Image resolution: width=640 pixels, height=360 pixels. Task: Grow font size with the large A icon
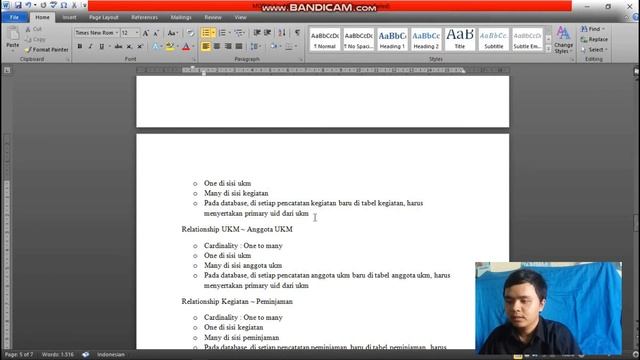[146, 33]
